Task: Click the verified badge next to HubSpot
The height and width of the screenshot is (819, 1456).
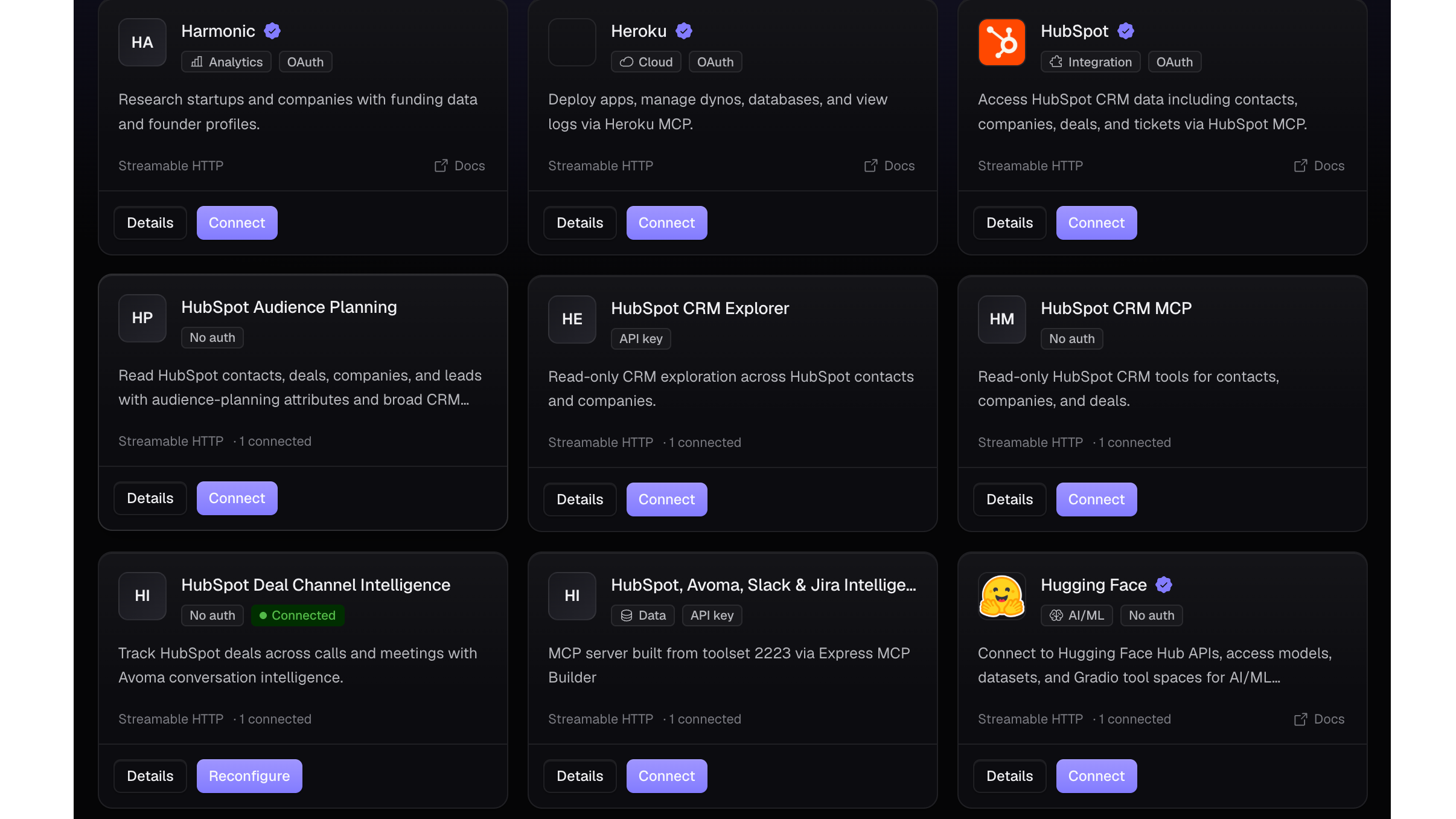Action: point(1126,31)
